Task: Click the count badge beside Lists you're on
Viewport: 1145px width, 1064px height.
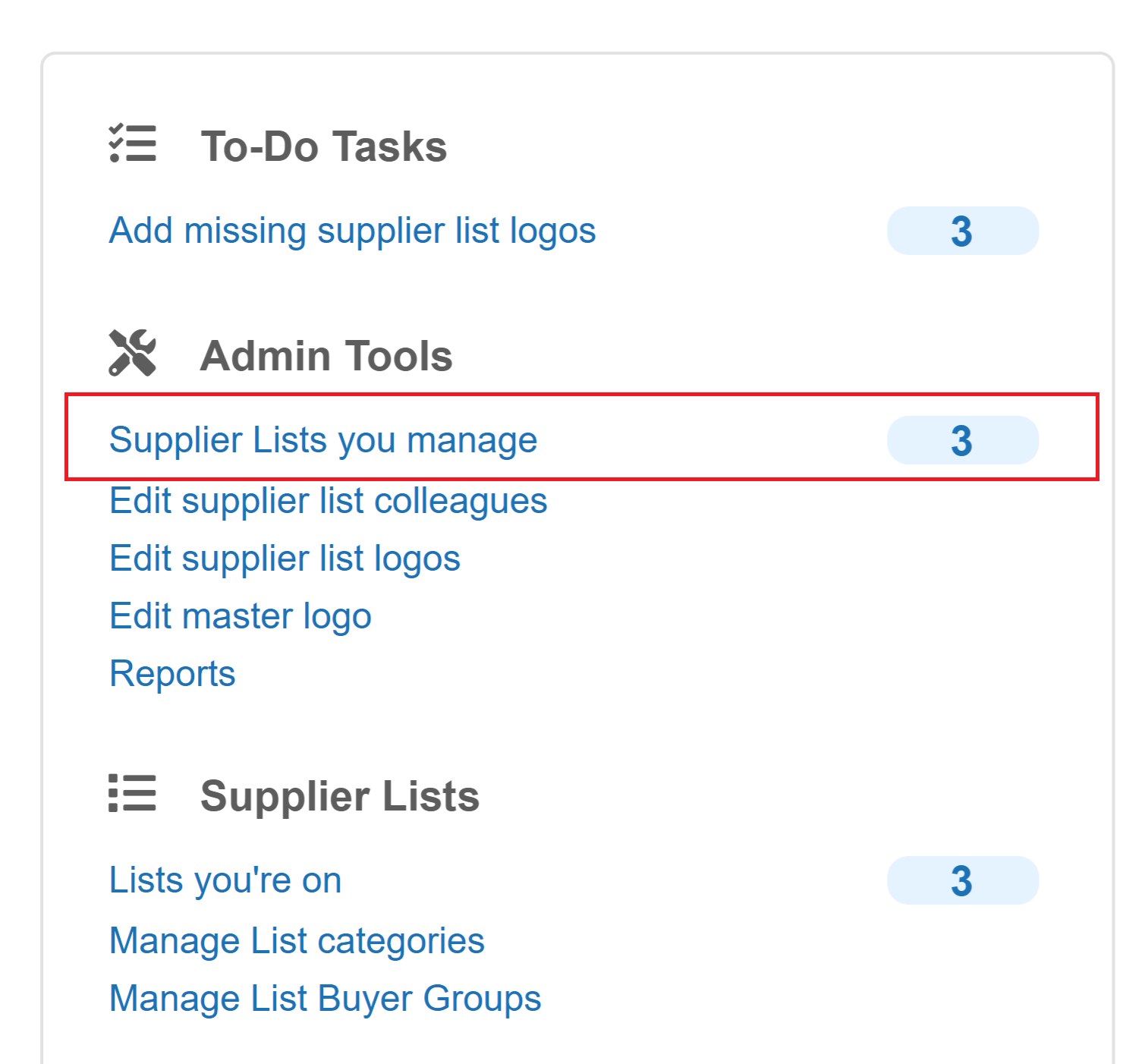Action: (962, 880)
